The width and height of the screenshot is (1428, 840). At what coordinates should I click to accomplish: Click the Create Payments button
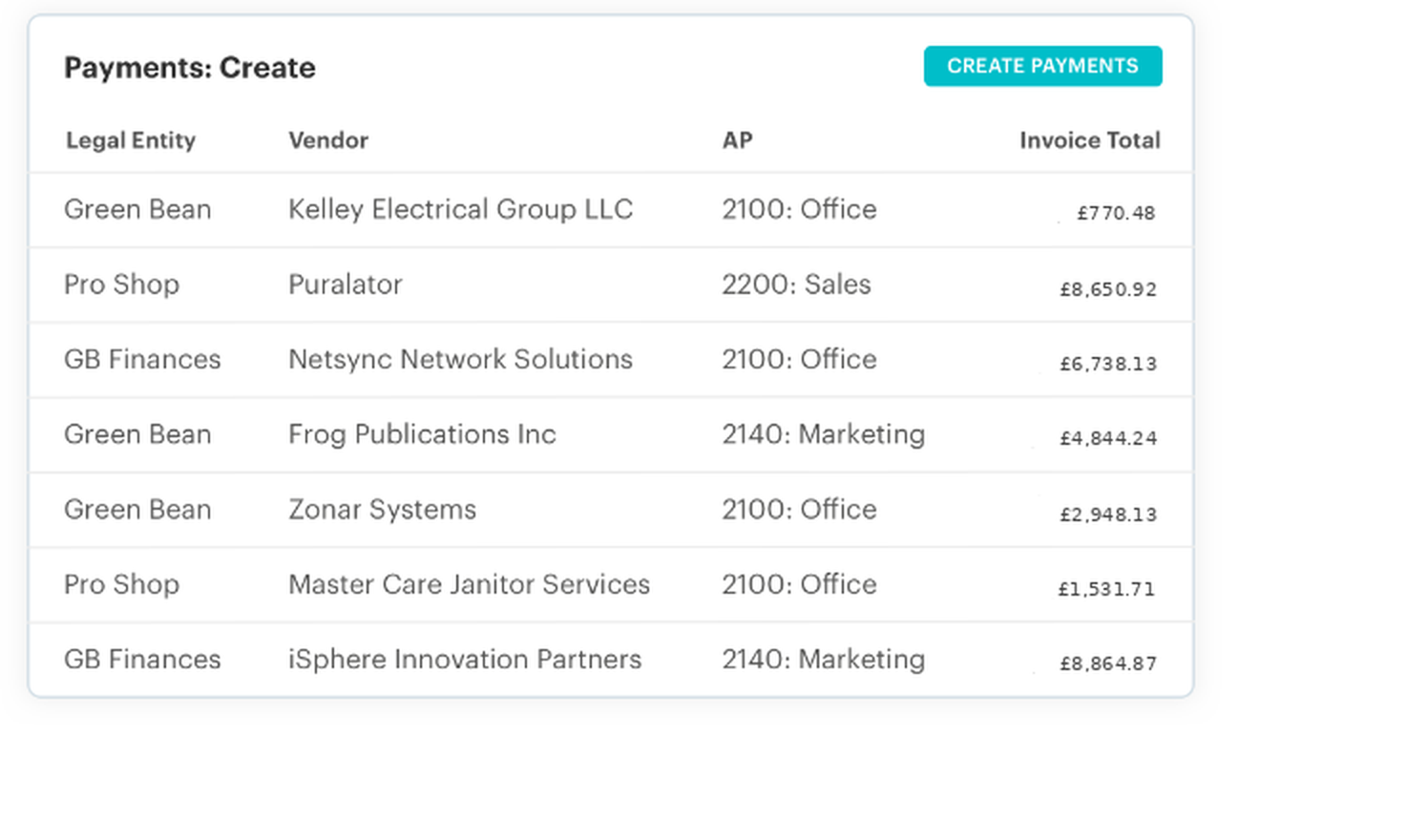point(1042,66)
